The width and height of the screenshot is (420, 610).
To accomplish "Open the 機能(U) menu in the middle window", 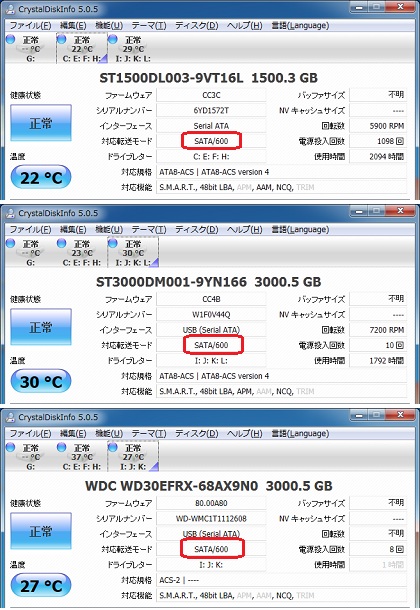I will [109, 230].
